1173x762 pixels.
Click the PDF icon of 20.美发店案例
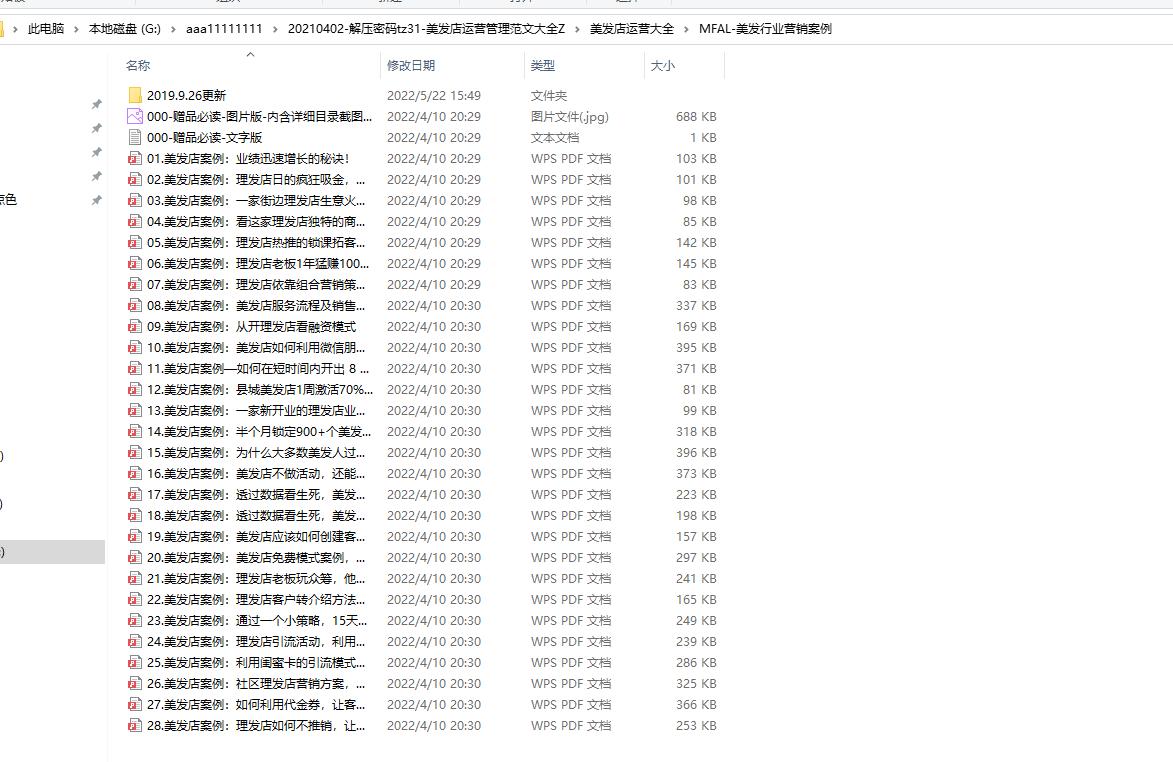[135, 557]
